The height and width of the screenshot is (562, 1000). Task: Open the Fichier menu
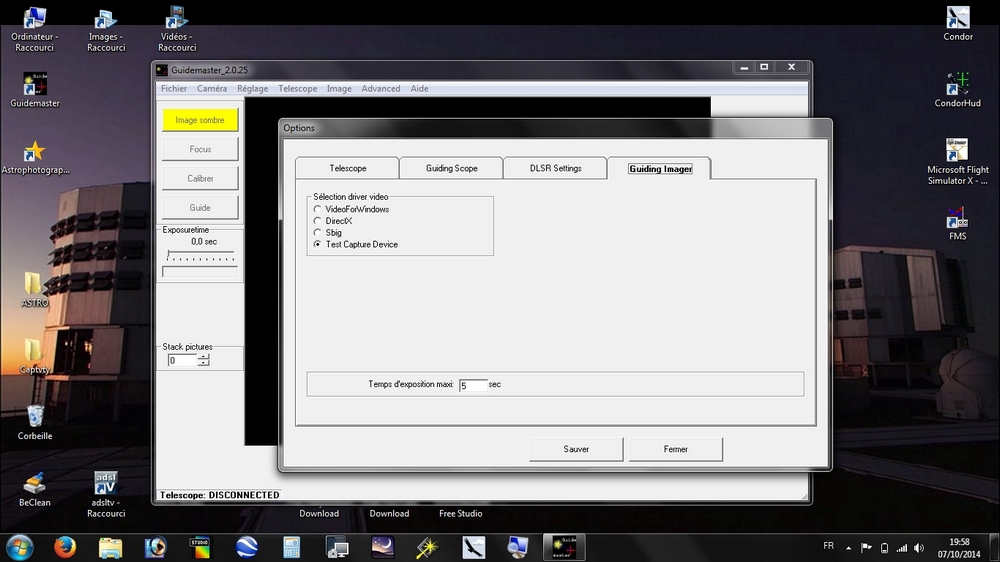173,89
